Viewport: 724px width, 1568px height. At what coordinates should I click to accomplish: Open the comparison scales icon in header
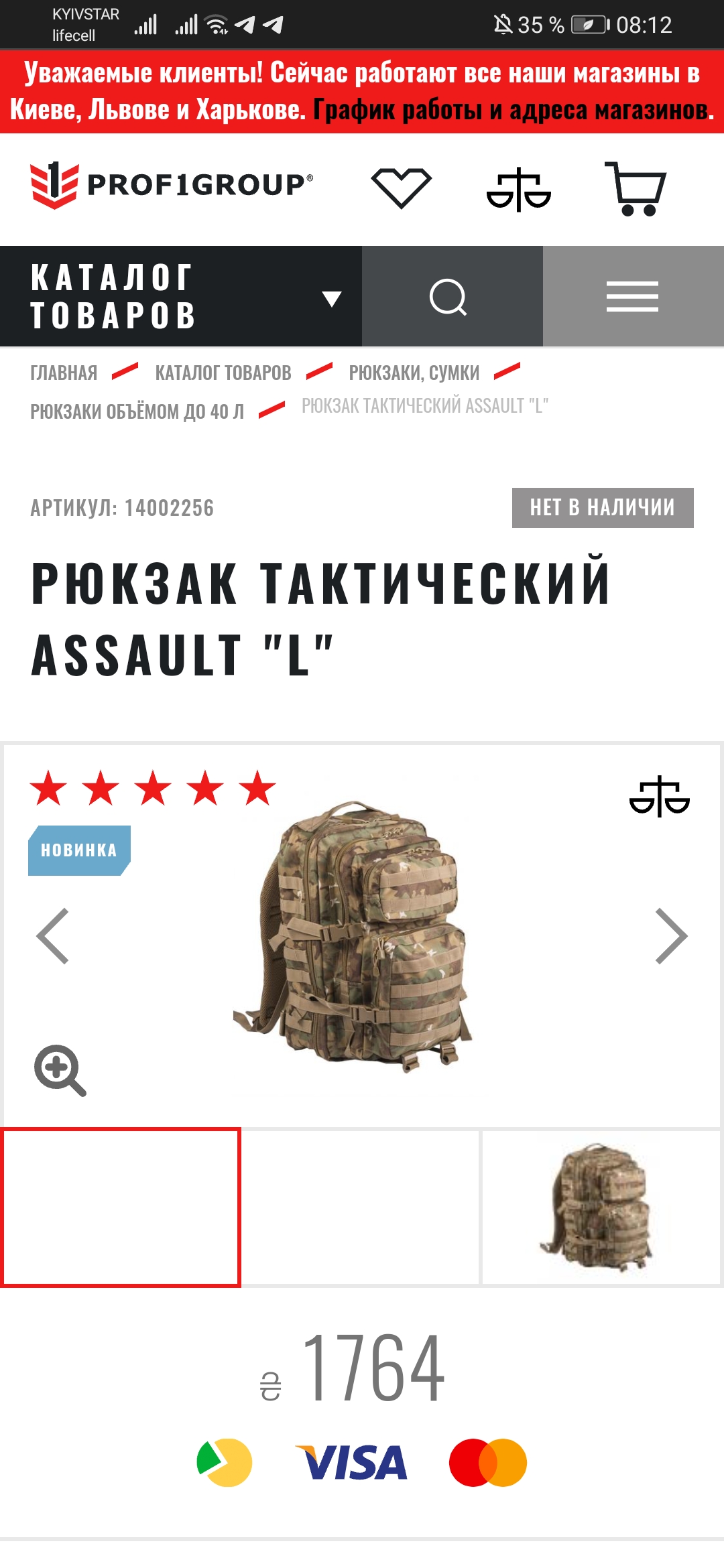[519, 190]
